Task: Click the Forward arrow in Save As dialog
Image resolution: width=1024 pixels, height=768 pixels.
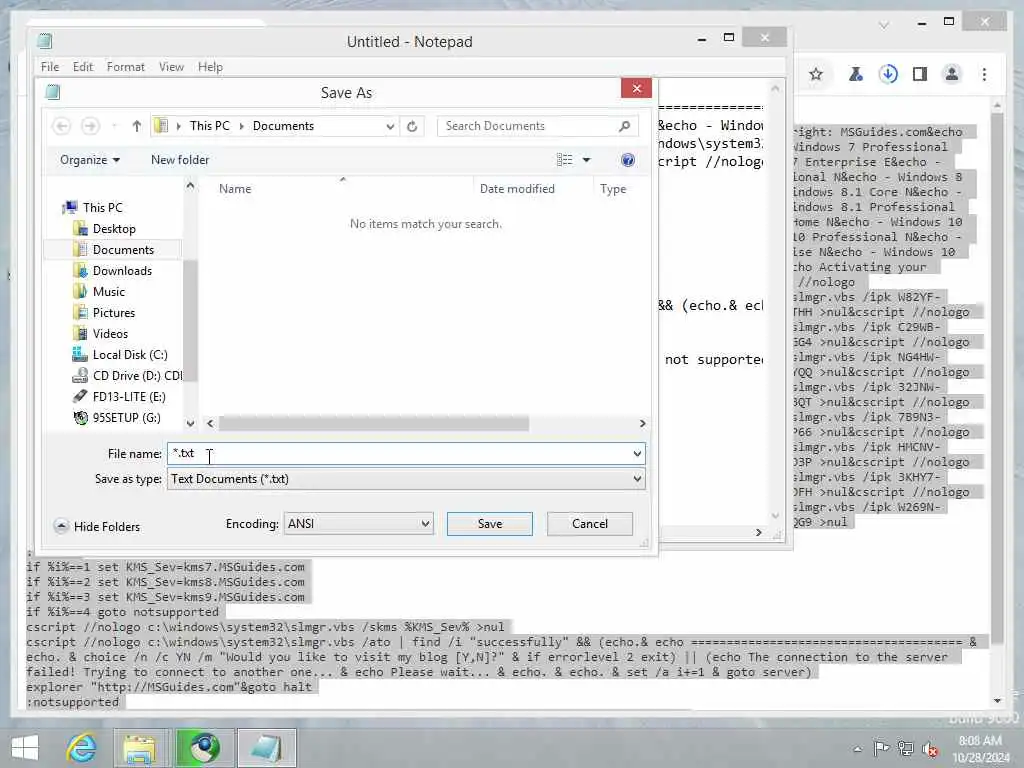Action: [x=90, y=126]
